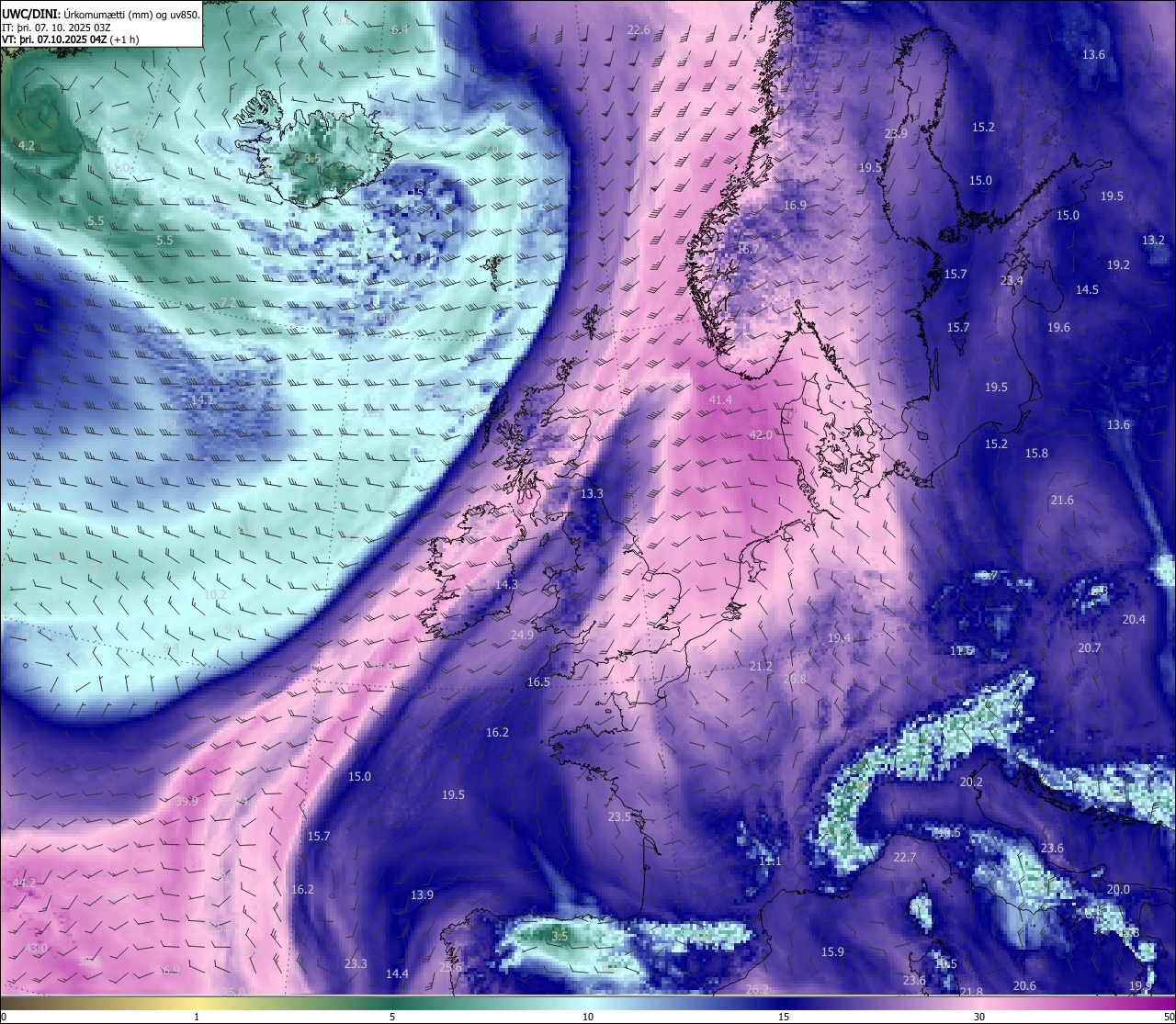
Task: Click the 10.2 value over the mid-Atlantic
Action: [215, 594]
